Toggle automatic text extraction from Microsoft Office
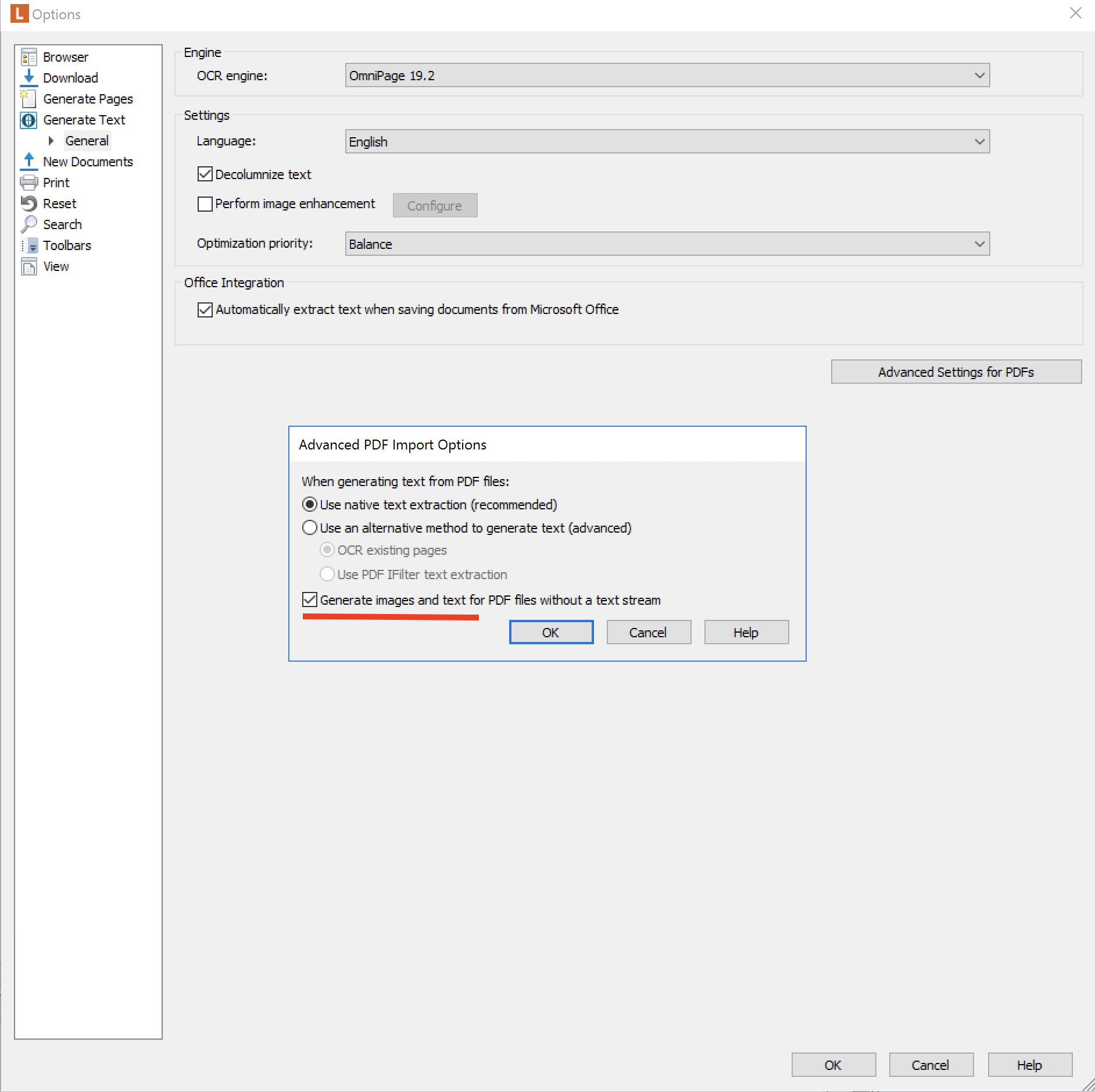Image resolution: width=1095 pixels, height=1092 pixels. click(x=205, y=310)
